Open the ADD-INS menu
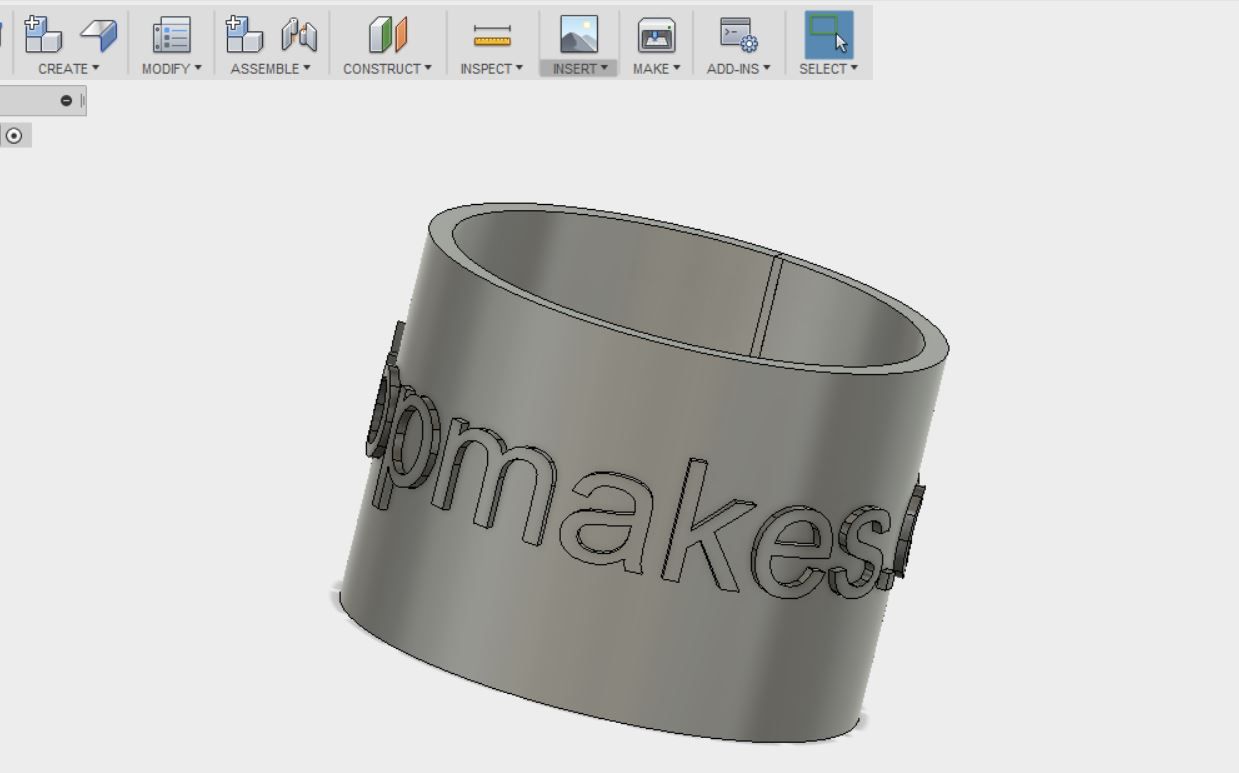 click(738, 69)
